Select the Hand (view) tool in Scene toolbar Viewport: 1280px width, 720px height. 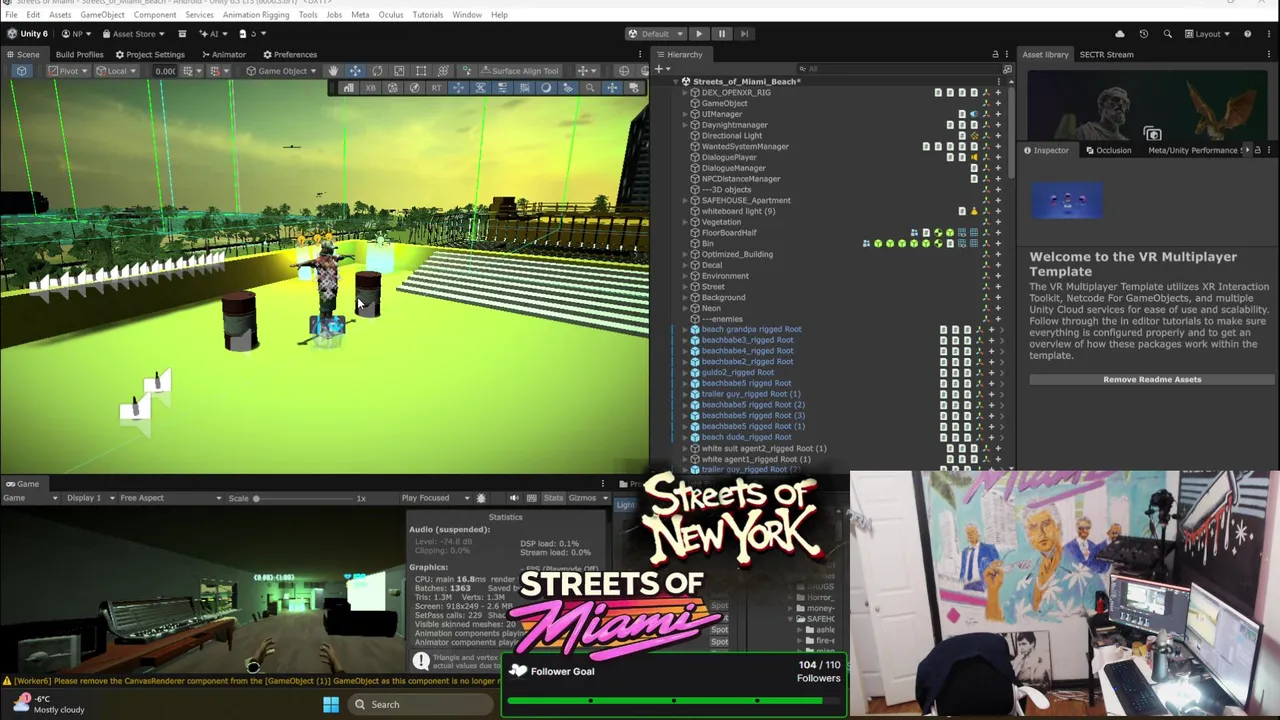(x=333, y=71)
